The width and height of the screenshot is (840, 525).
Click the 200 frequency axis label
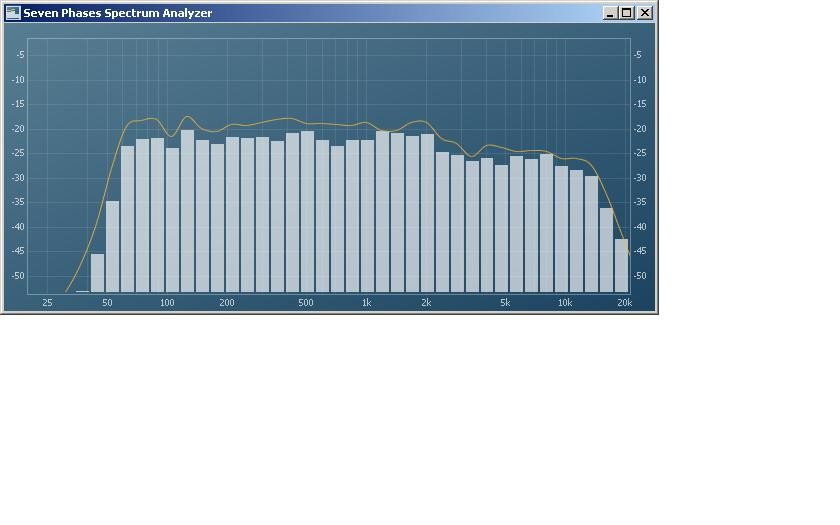pyautogui.click(x=227, y=303)
